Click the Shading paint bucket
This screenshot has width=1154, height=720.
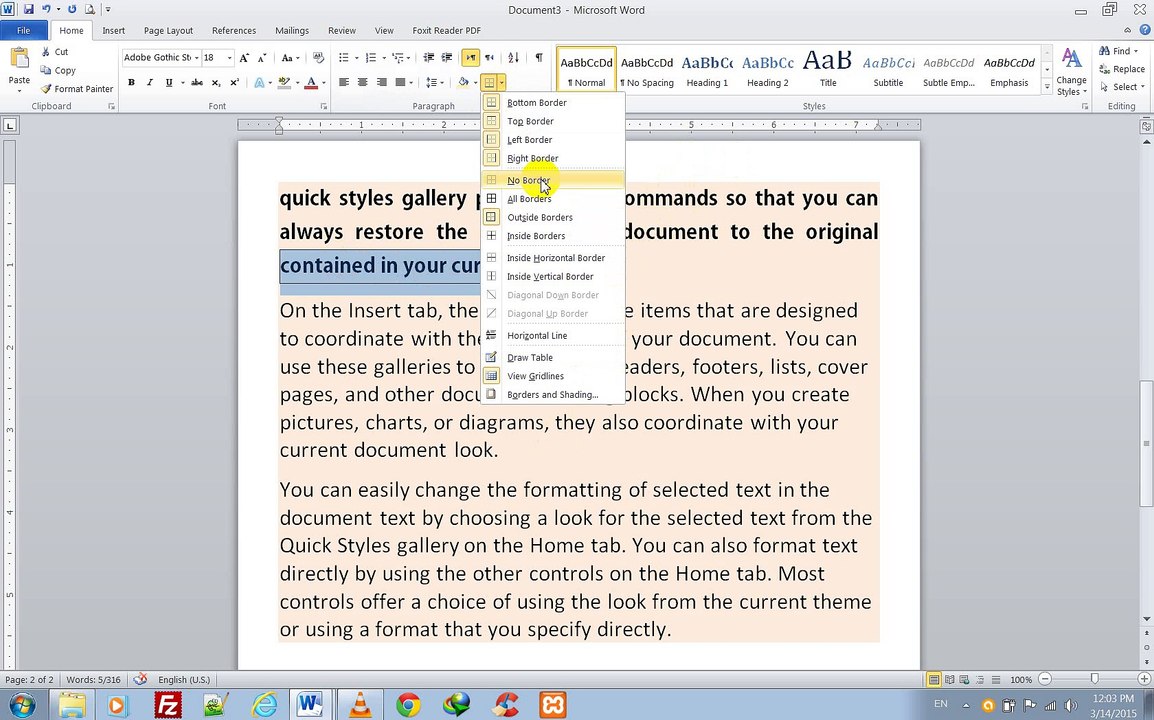pyautogui.click(x=463, y=82)
